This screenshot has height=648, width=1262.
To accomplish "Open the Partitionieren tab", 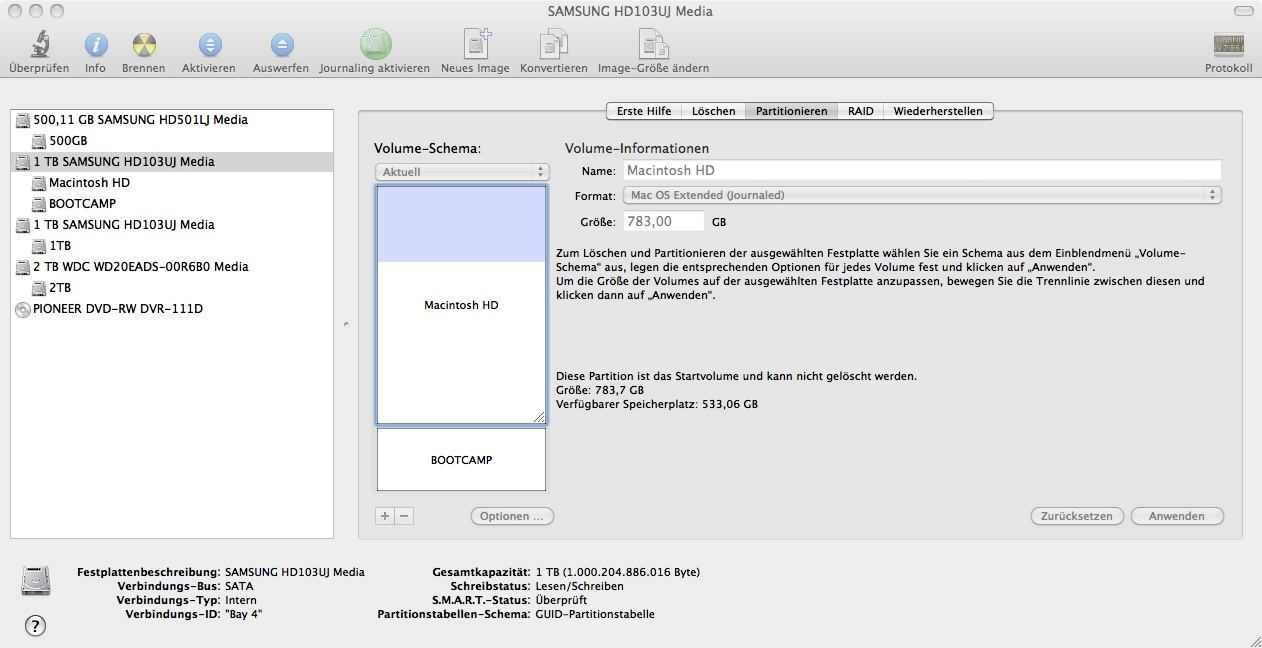I will [791, 111].
